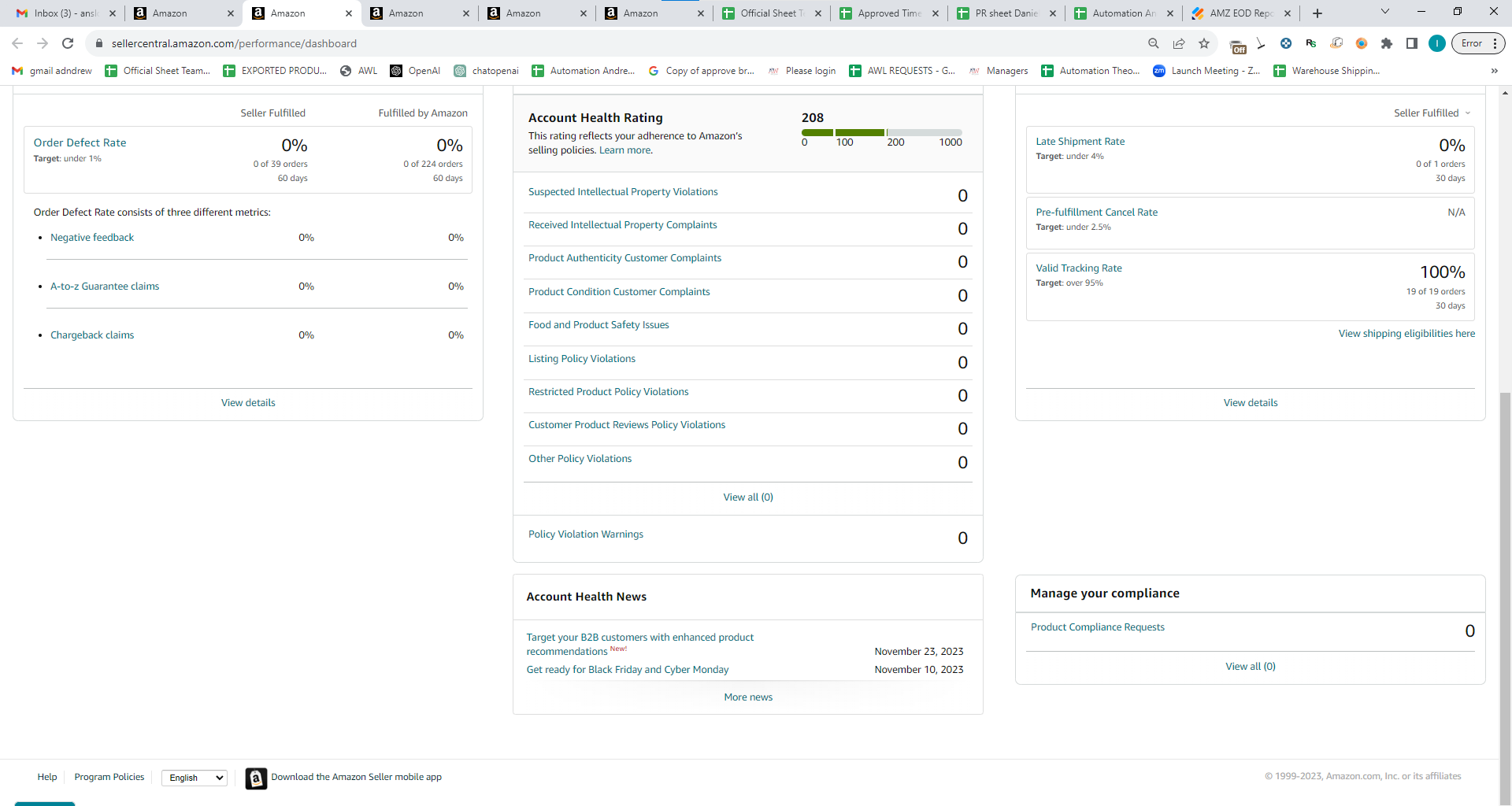Switch to the PR sheet Daniel tab
The height and width of the screenshot is (806, 1512).
1006,13
